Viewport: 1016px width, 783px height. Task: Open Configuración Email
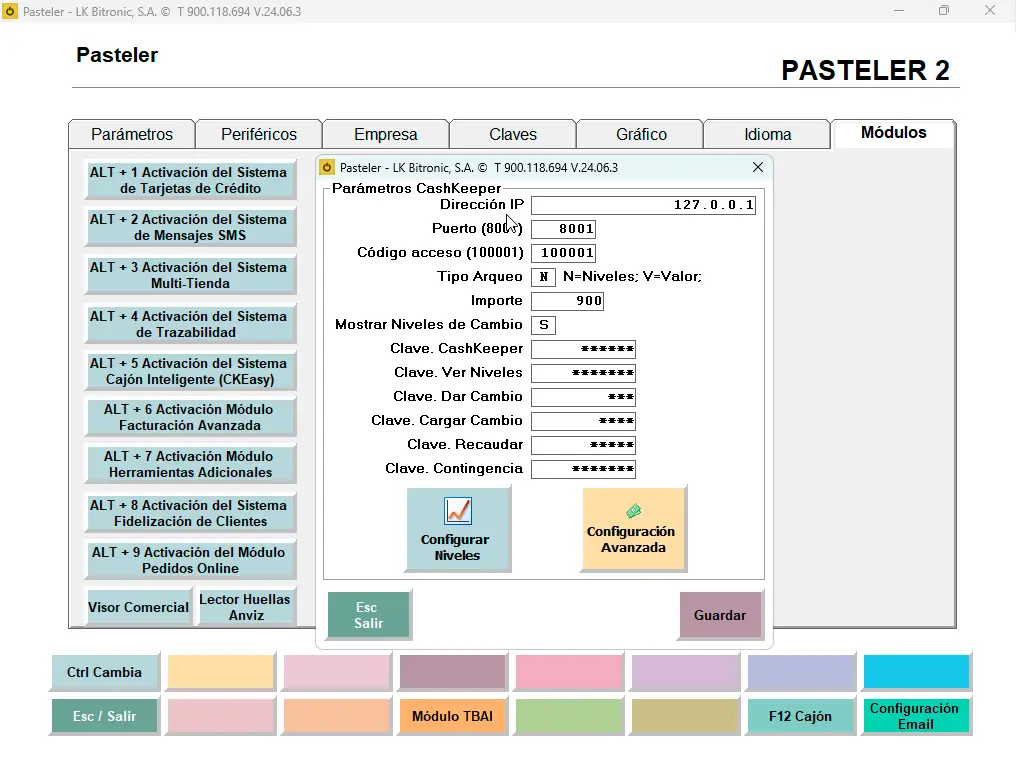pyautogui.click(x=915, y=716)
